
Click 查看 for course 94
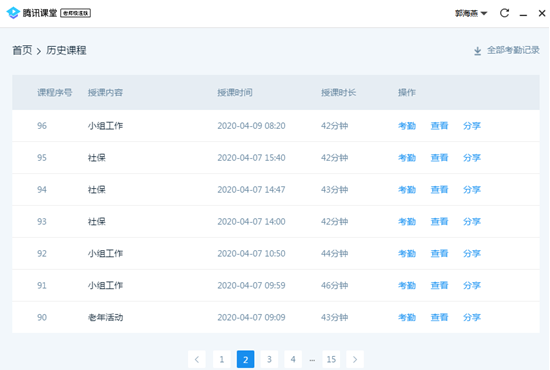(x=439, y=190)
